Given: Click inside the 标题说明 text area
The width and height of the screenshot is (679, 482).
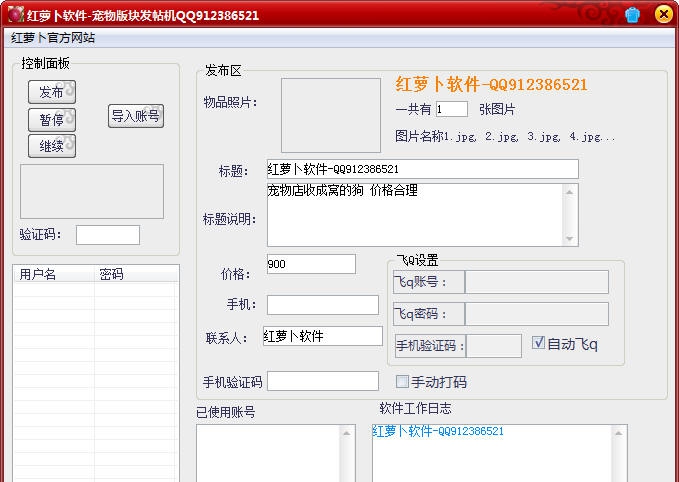Looking at the screenshot, I should (x=415, y=215).
